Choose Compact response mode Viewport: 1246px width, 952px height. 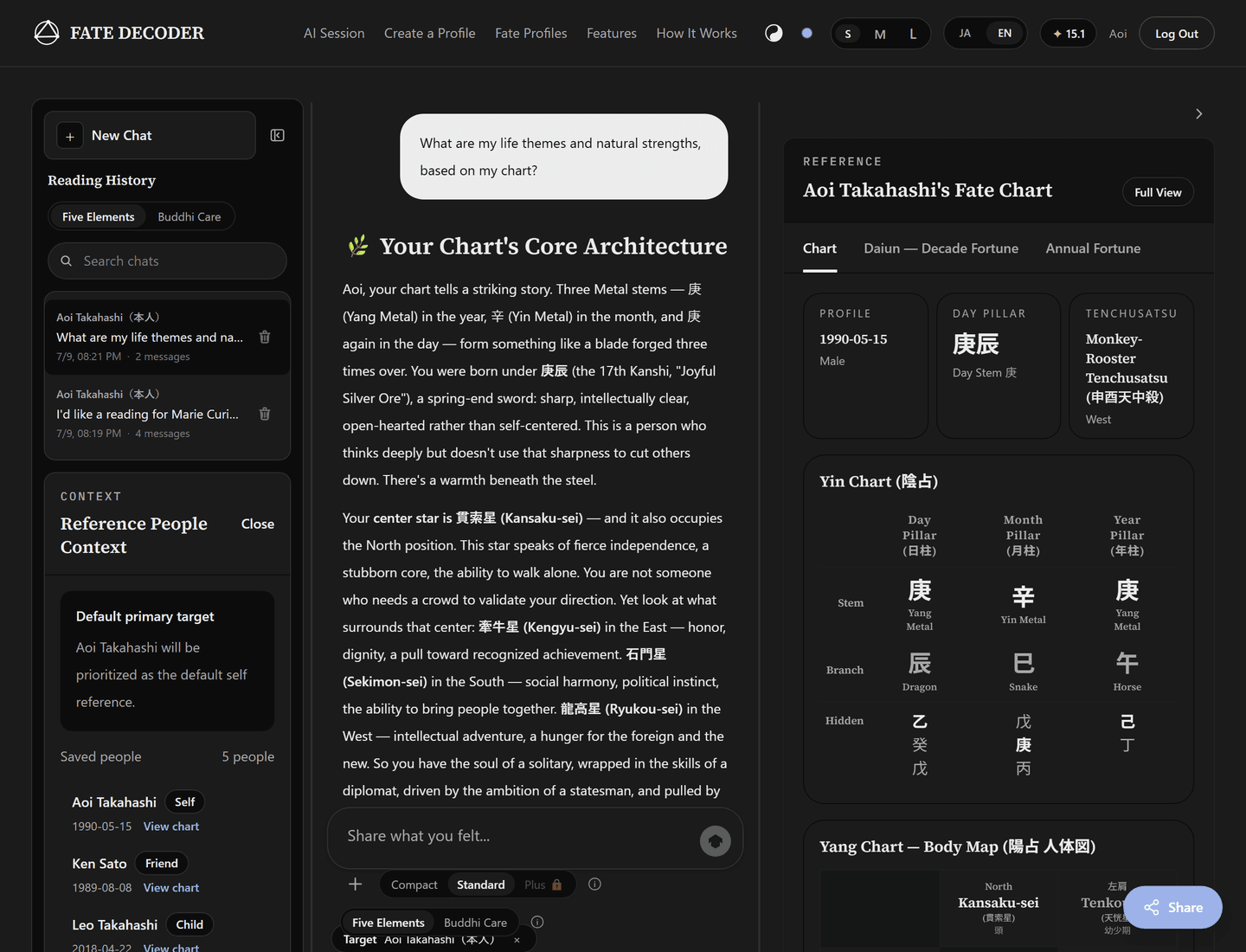tap(414, 884)
